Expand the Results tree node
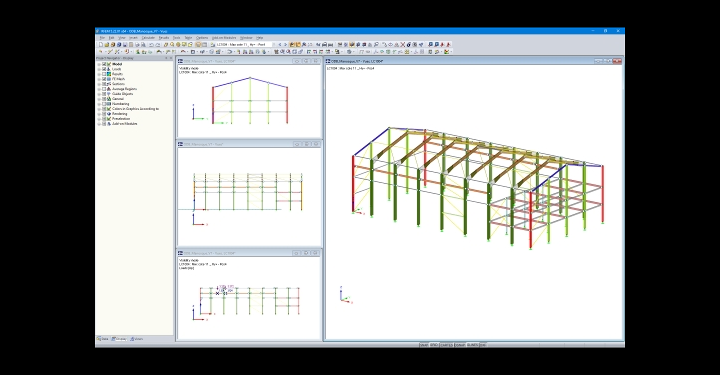This screenshot has width=720, height=375. click(x=99, y=74)
